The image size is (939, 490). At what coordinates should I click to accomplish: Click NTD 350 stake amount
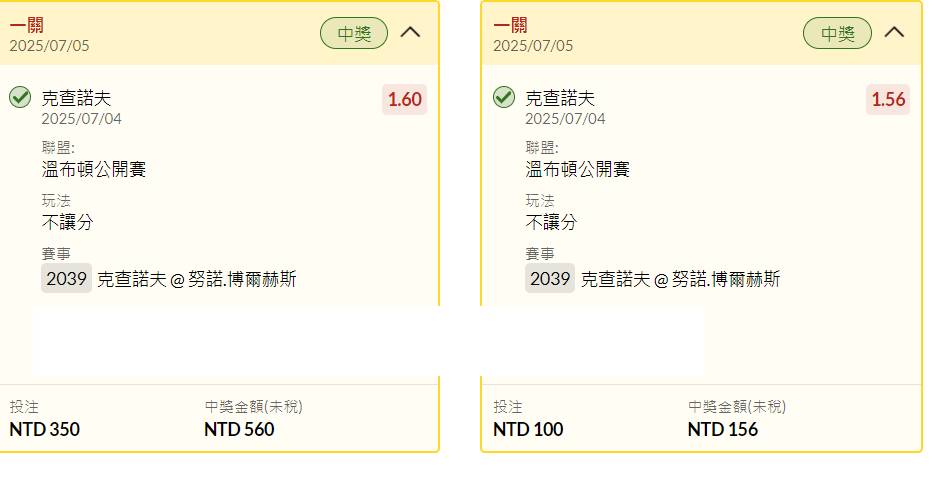(44, 429)
